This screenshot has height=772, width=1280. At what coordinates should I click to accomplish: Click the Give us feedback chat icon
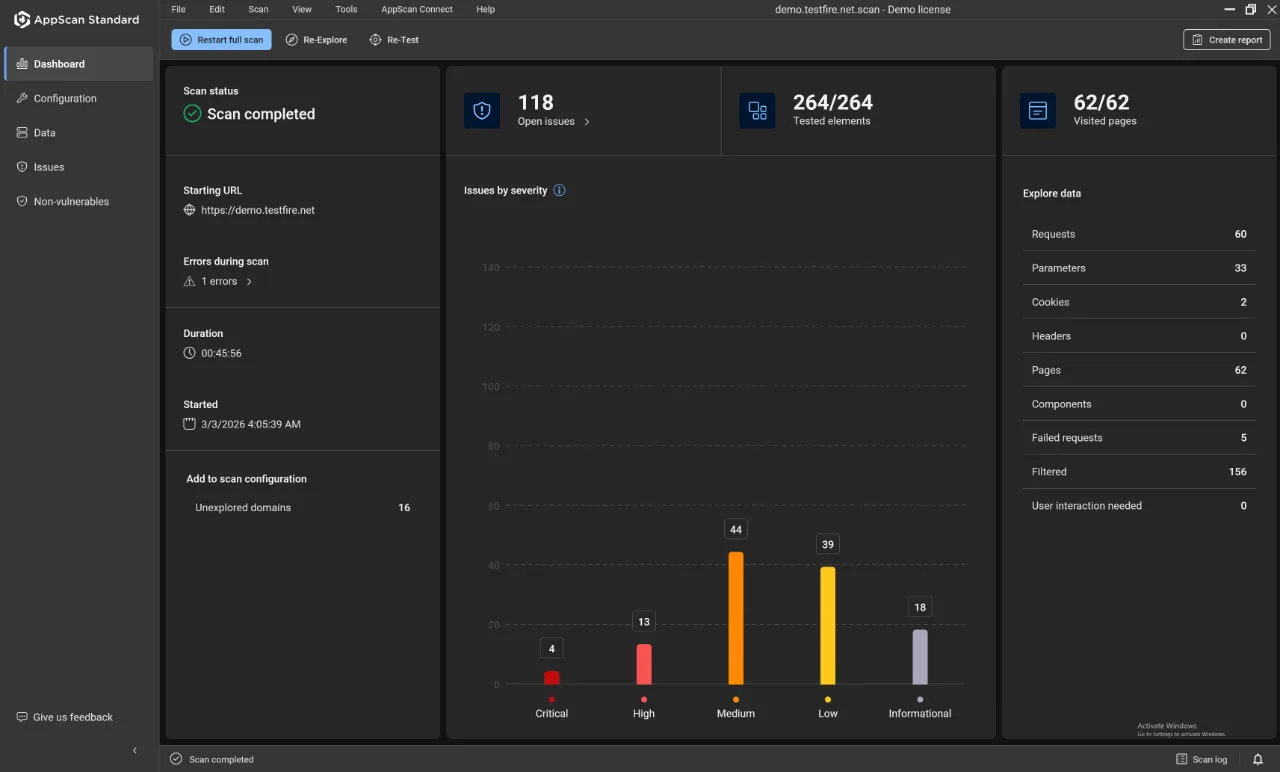22,717
